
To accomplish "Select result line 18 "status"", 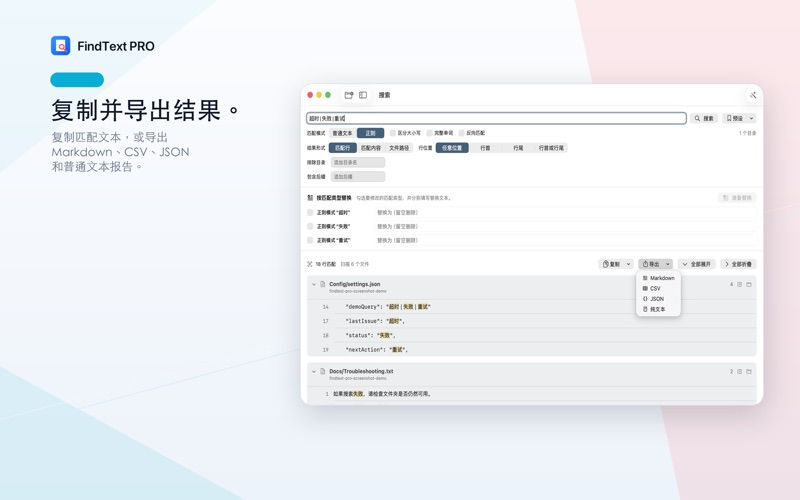I will (x=531, y=335).
